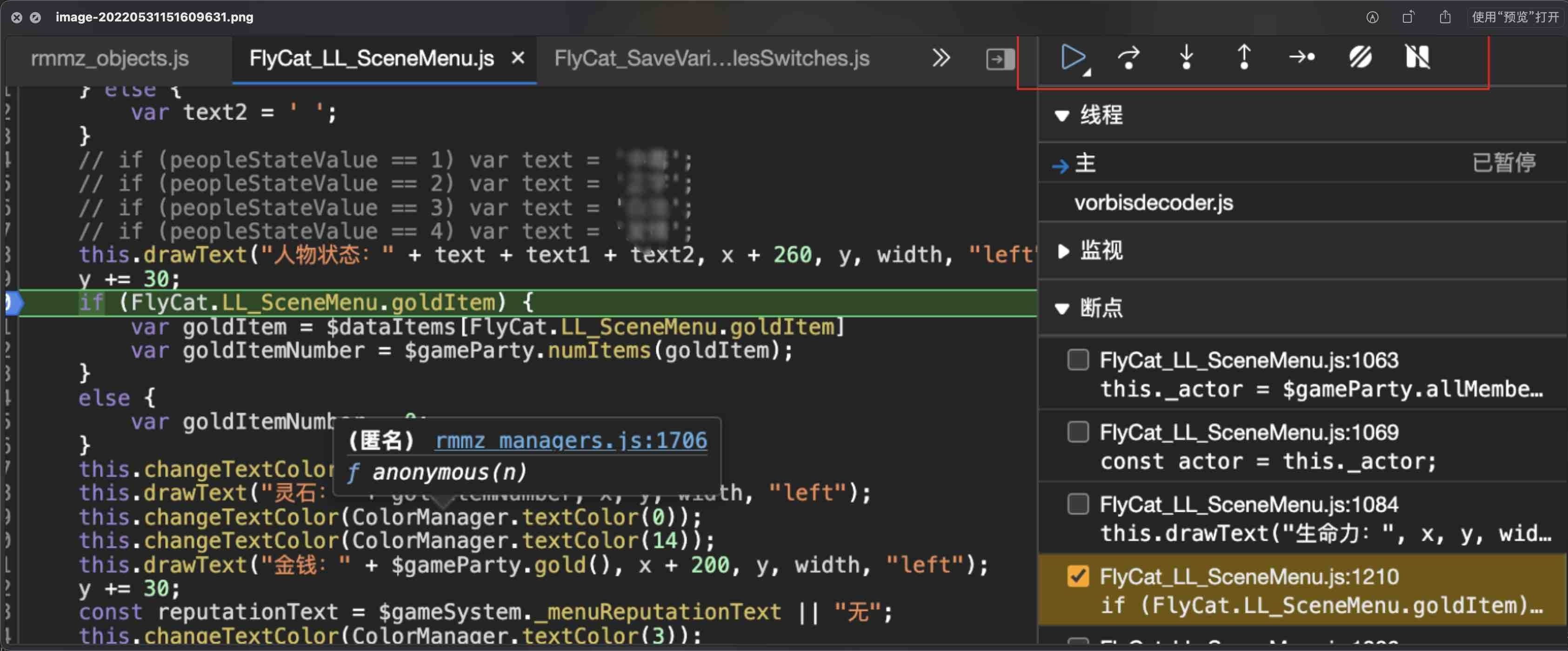The height and width of the screenshot is (651, 1568).
Task: Expand the 监视 watch section
Action: [x=1063, y=251]
